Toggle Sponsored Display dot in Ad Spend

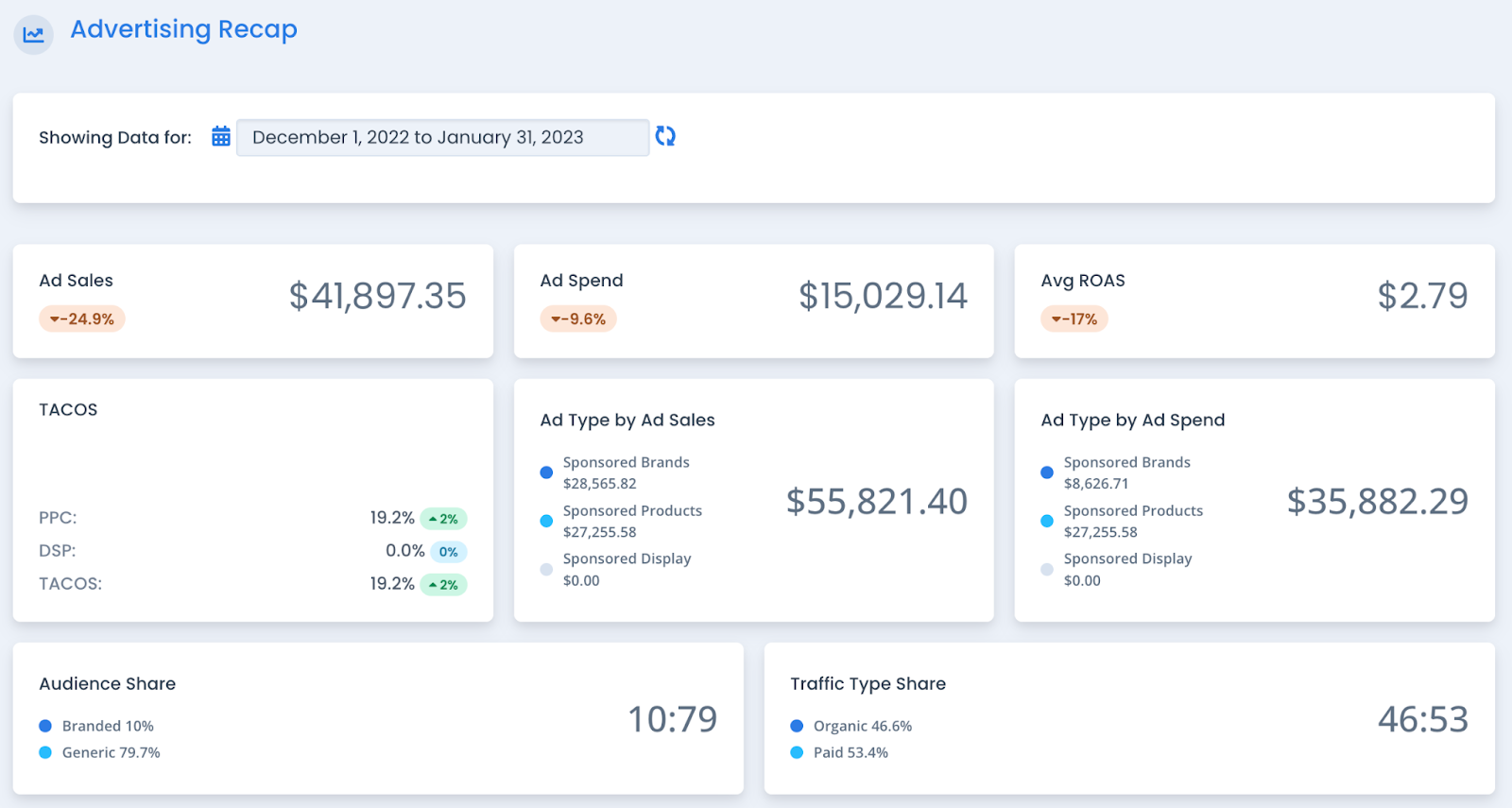click(1047, 569)
